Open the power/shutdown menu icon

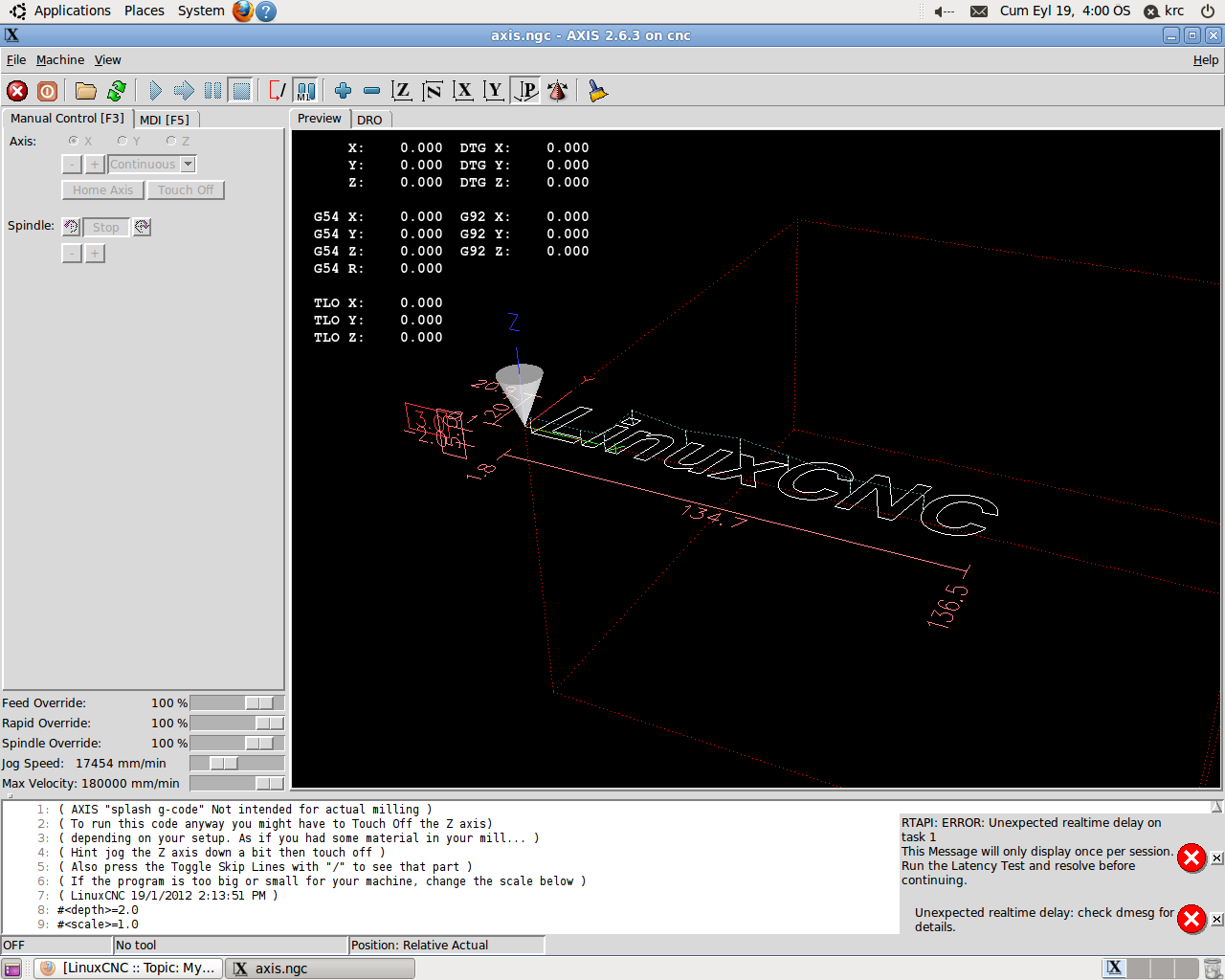[1208, 11]
